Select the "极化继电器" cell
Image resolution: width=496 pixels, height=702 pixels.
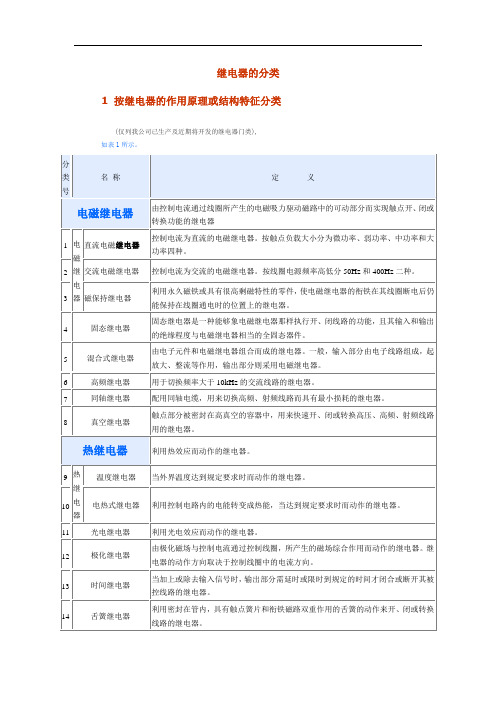point(111,555)
